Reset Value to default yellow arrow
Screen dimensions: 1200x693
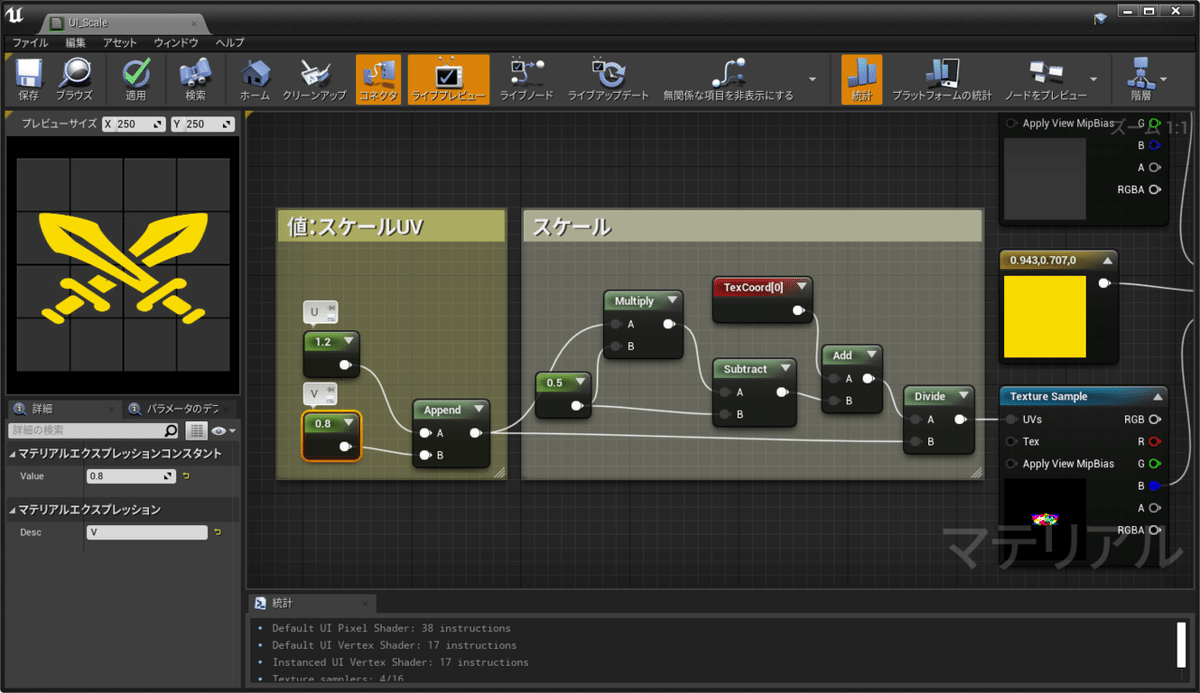[186, 477]
